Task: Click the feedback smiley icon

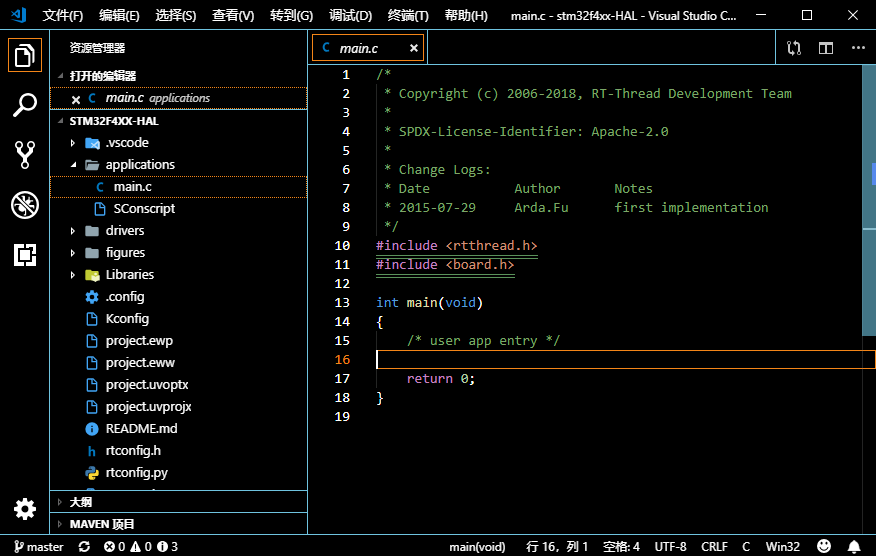Action: tap(824, 546)
